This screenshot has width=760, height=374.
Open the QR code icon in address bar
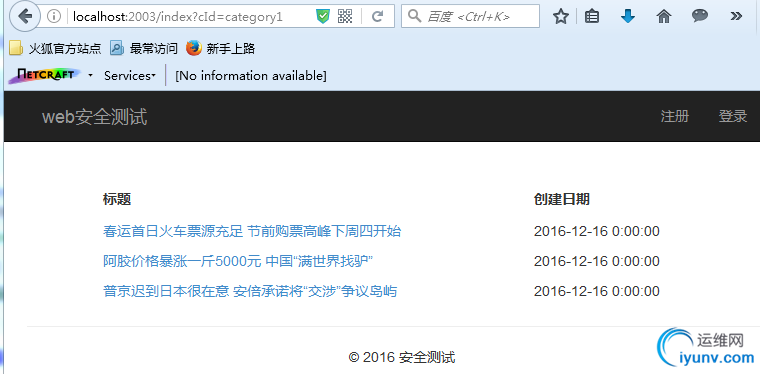[x=345, y=16]
